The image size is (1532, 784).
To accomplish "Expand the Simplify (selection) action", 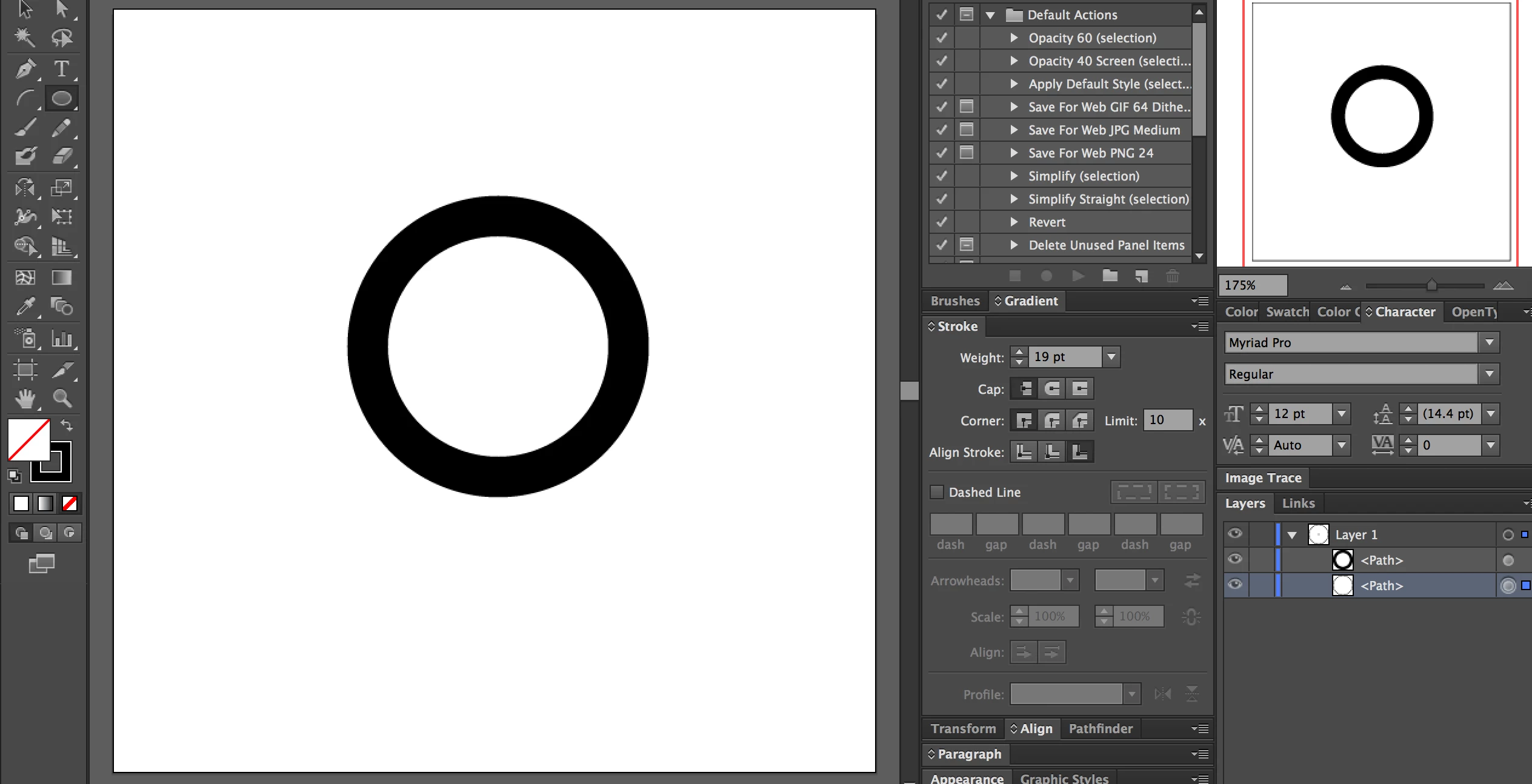I will point(1014,176).
